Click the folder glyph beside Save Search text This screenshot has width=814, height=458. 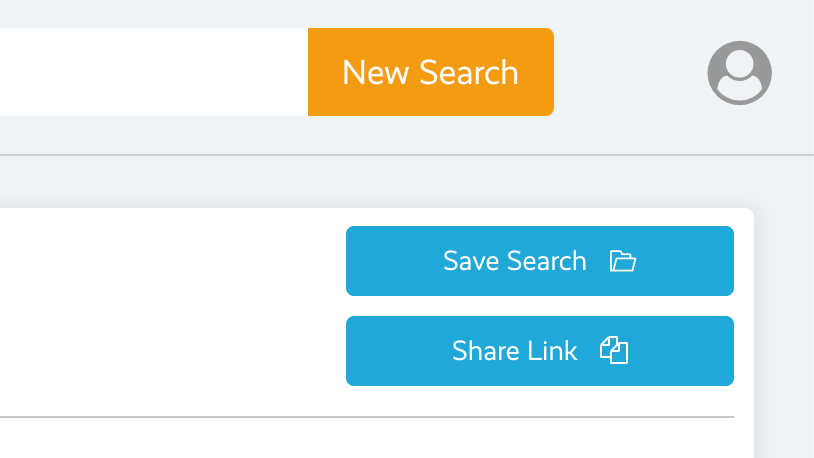[622, 261]
